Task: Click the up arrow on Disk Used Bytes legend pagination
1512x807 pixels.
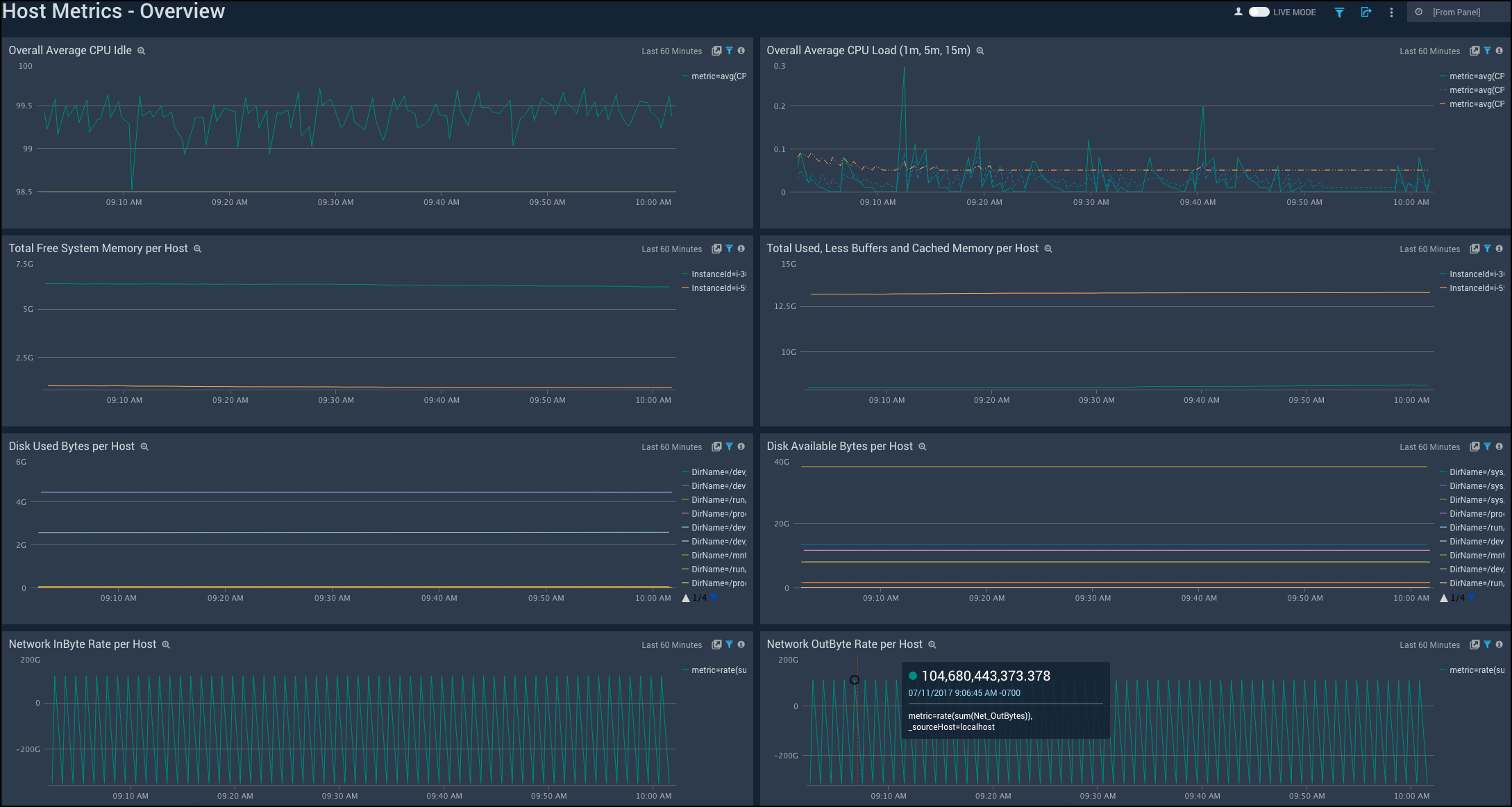Action: click(686, 597)
